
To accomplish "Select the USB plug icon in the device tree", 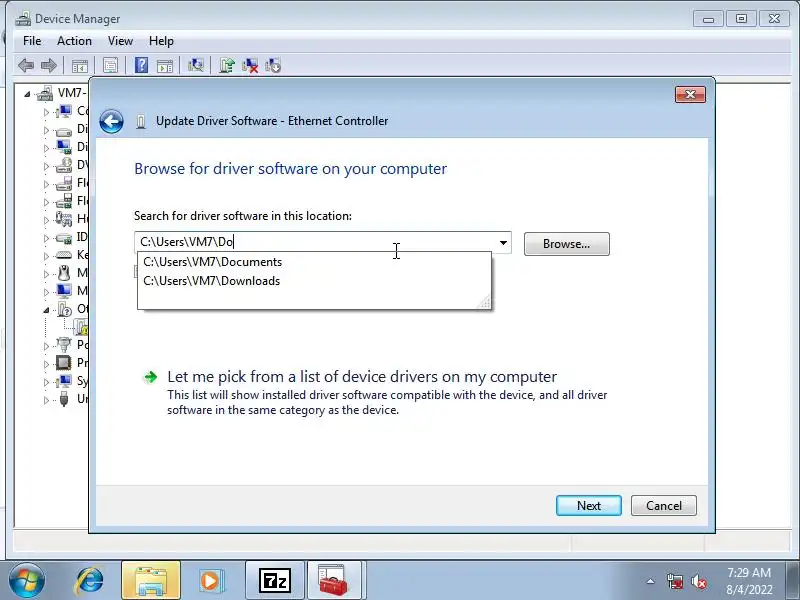I will [x=64, y=398].
